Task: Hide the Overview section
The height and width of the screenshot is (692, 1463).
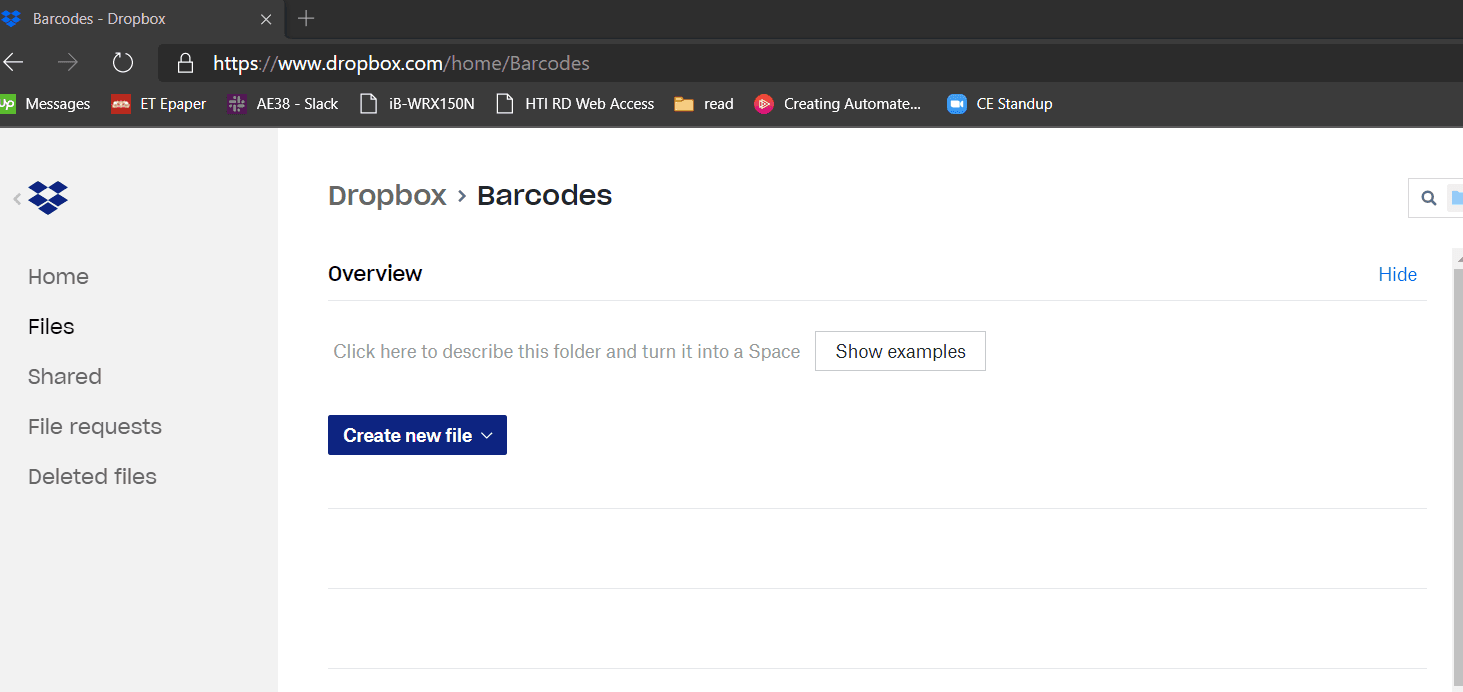Action: click(1397, 275)
